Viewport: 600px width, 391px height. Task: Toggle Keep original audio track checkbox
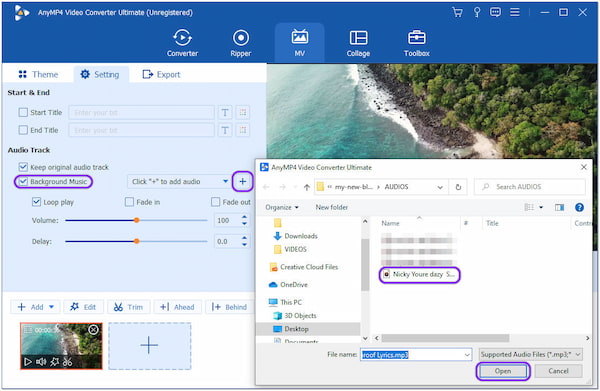[23, 167]
